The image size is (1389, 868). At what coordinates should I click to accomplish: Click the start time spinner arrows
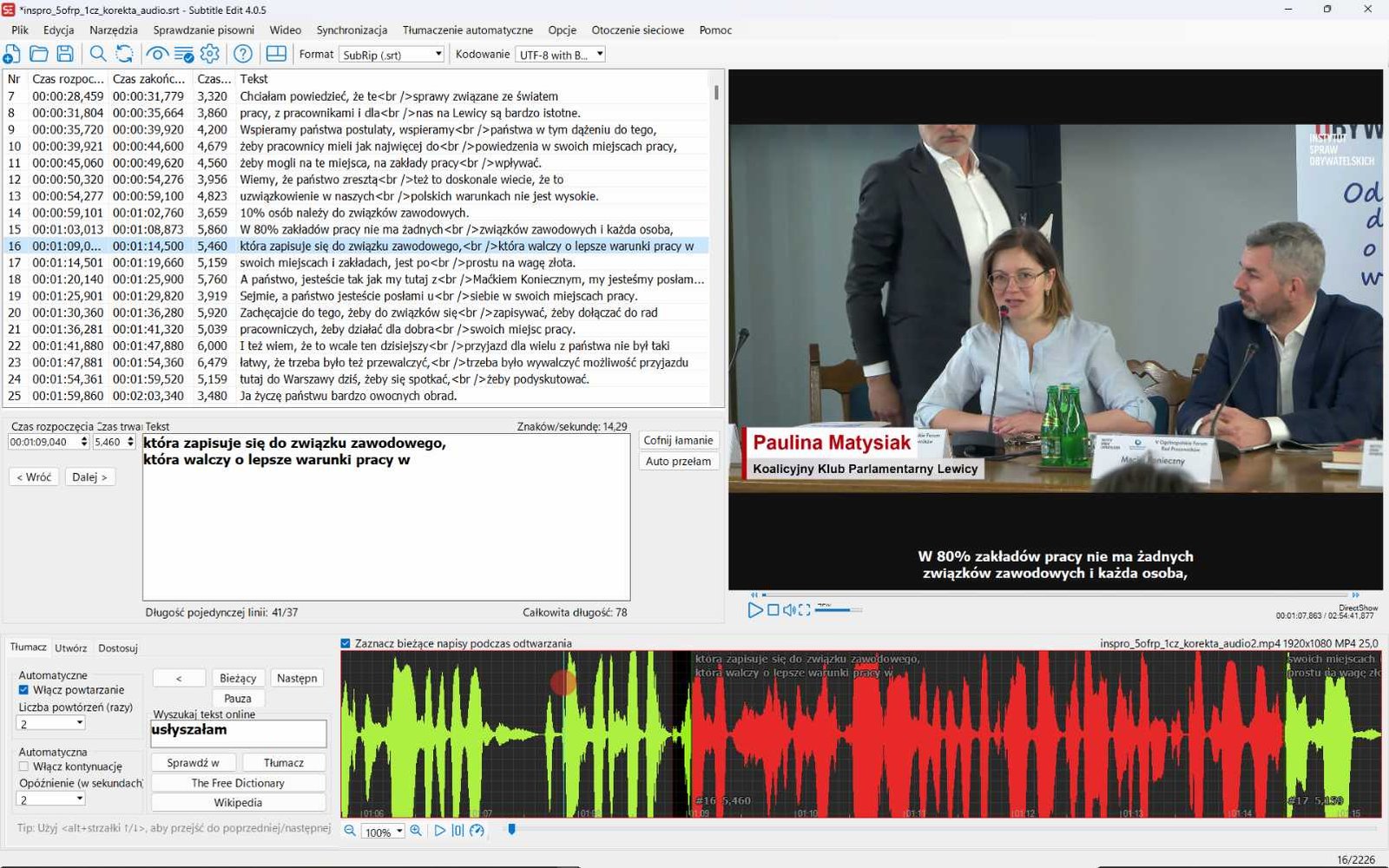pyautogui.click(x=84, y=442)
